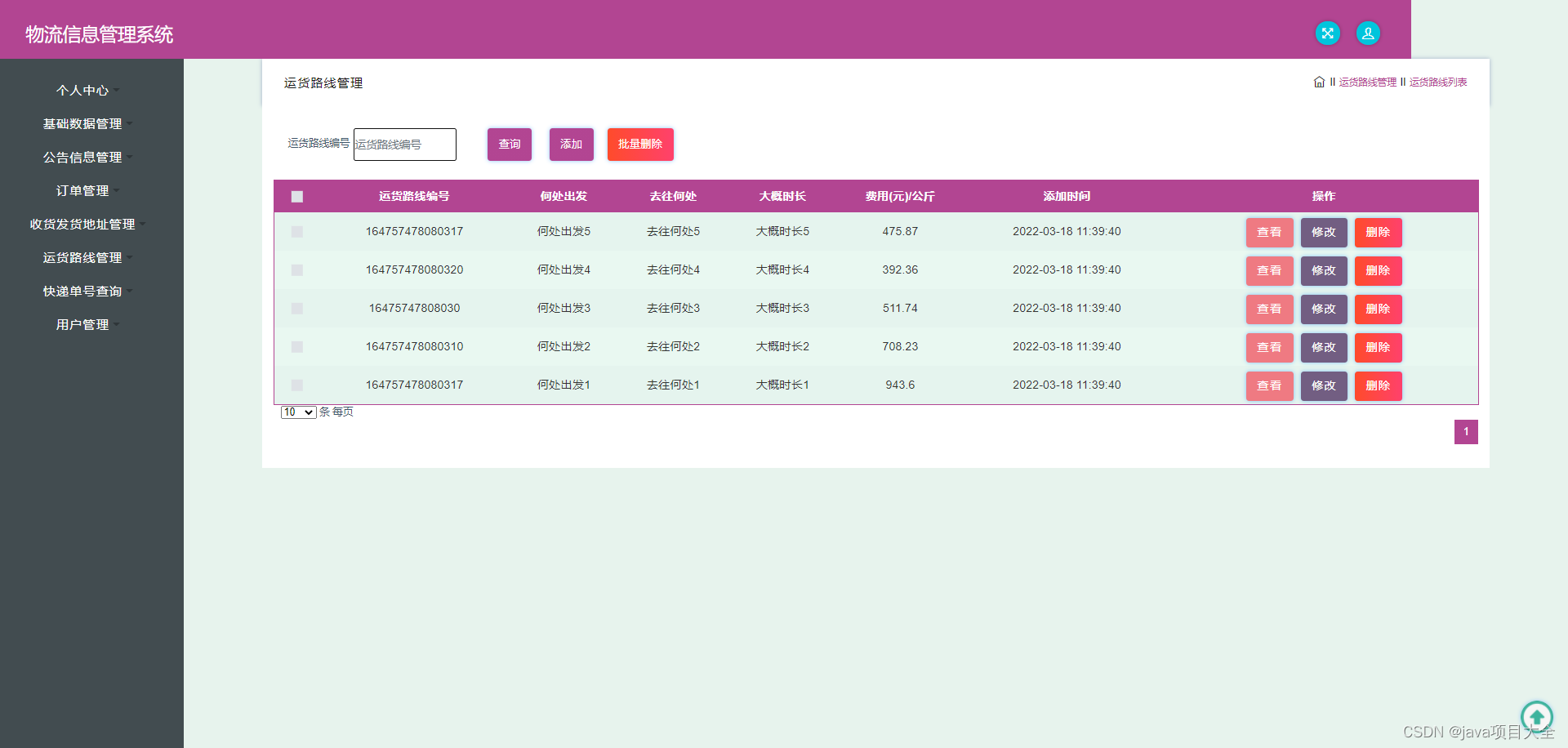This screenshot has width=1568, height=748.
Task: Click the 费用(元)/公斤 column header
Action: point(900,196)
